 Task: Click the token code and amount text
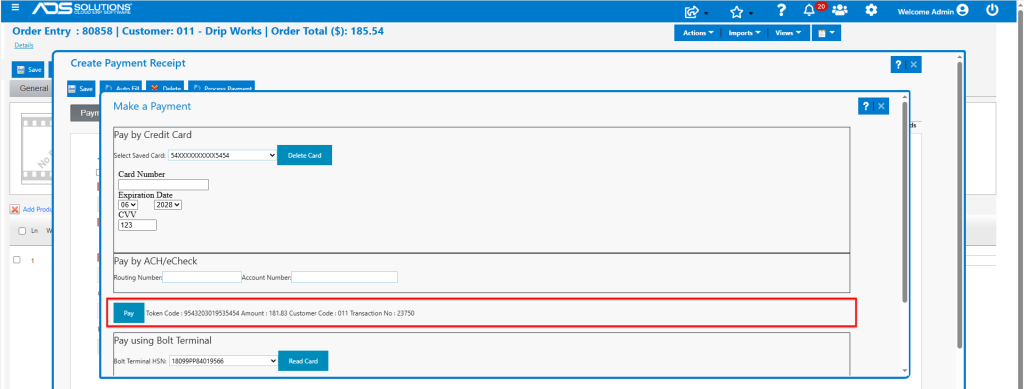click(x=280, y=313)
